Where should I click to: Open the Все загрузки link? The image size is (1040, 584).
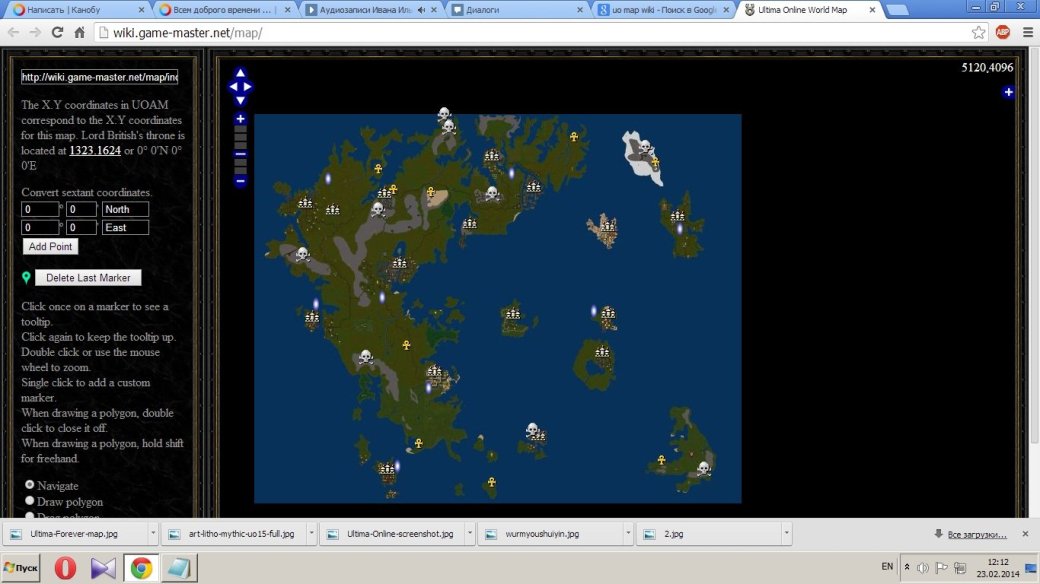tap(976, 534)
